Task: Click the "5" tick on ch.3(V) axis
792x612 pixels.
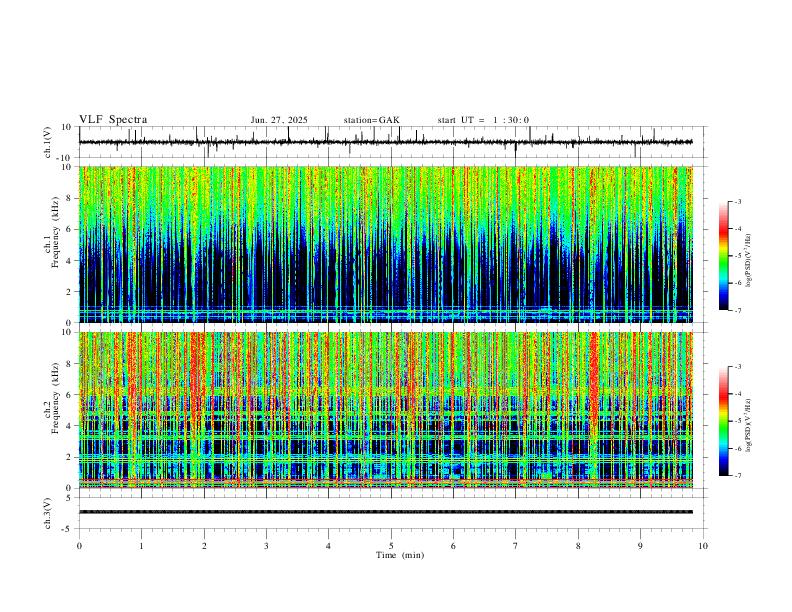Action: coord(70,498)
